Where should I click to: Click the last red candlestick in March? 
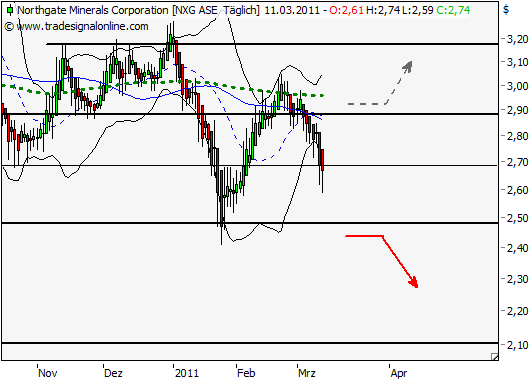[322, 160]
